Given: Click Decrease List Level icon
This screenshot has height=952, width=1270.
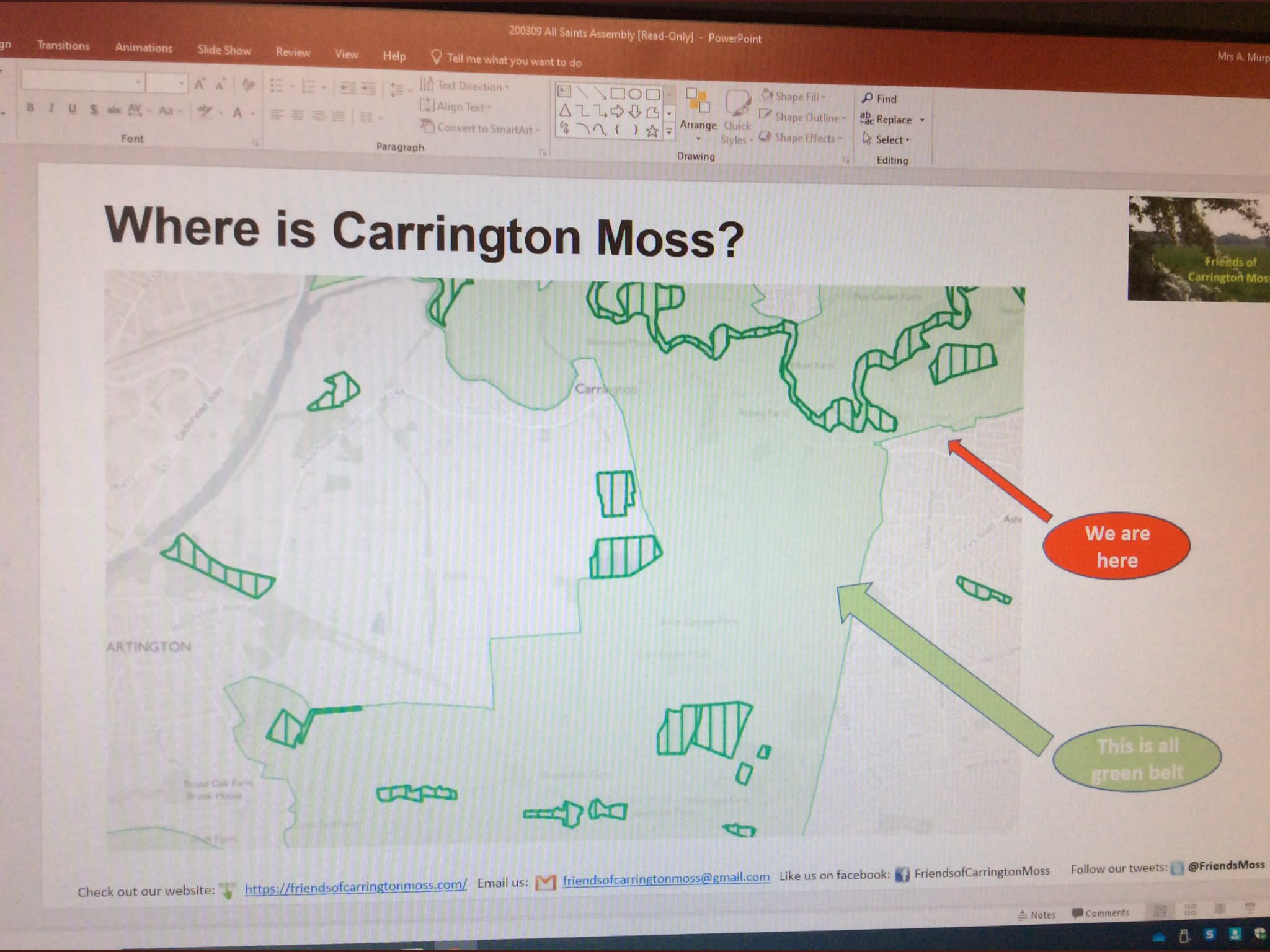Looking at the screenshot, I should tap(348, 88).
